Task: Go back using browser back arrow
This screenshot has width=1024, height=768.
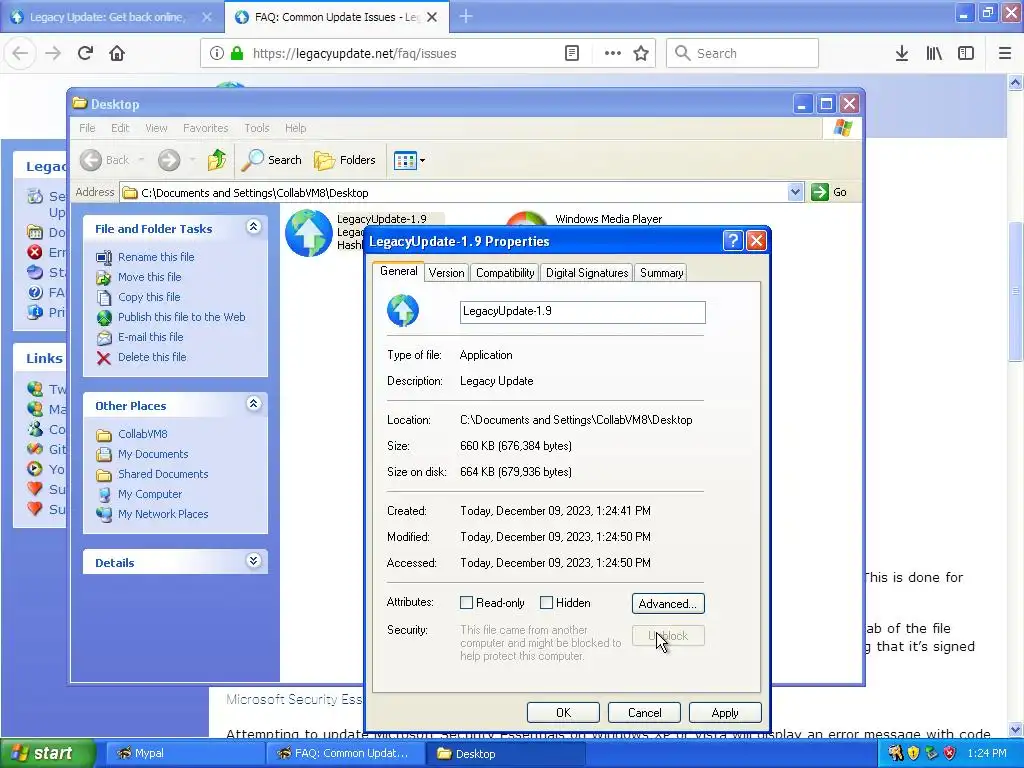Action: click(20, 53)
